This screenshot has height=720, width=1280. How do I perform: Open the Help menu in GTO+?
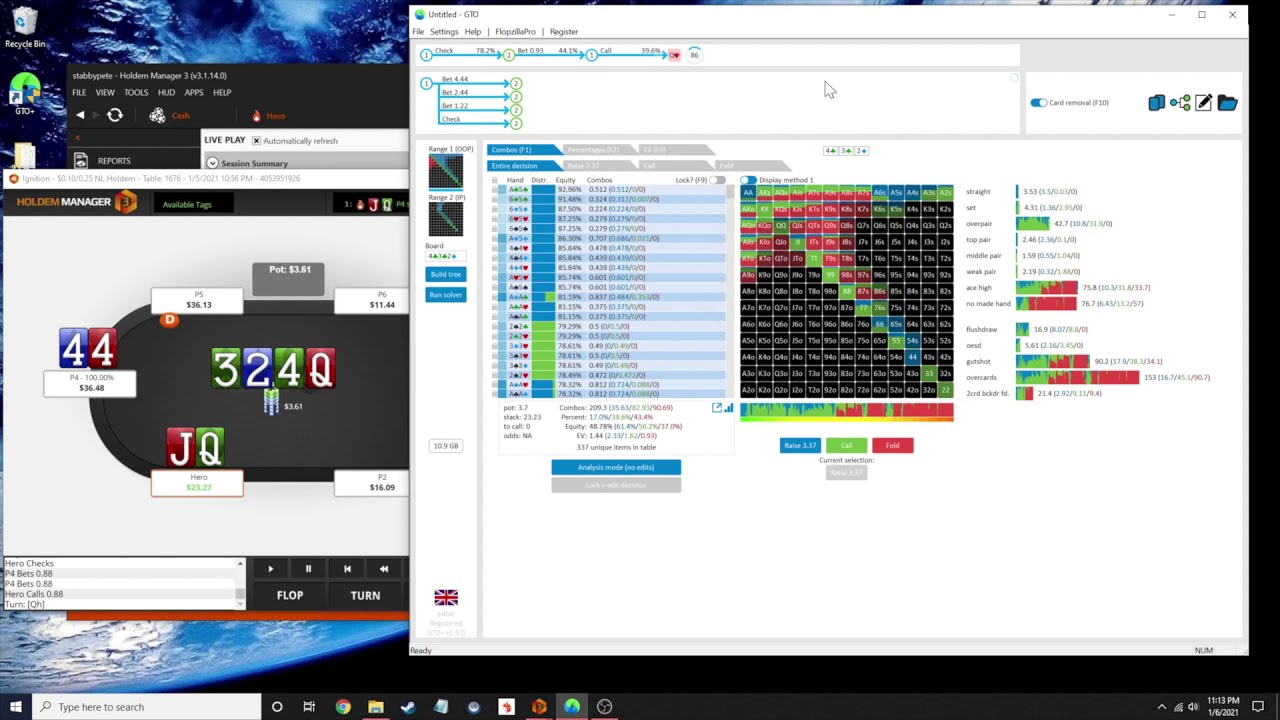click(x=472, y=32)
